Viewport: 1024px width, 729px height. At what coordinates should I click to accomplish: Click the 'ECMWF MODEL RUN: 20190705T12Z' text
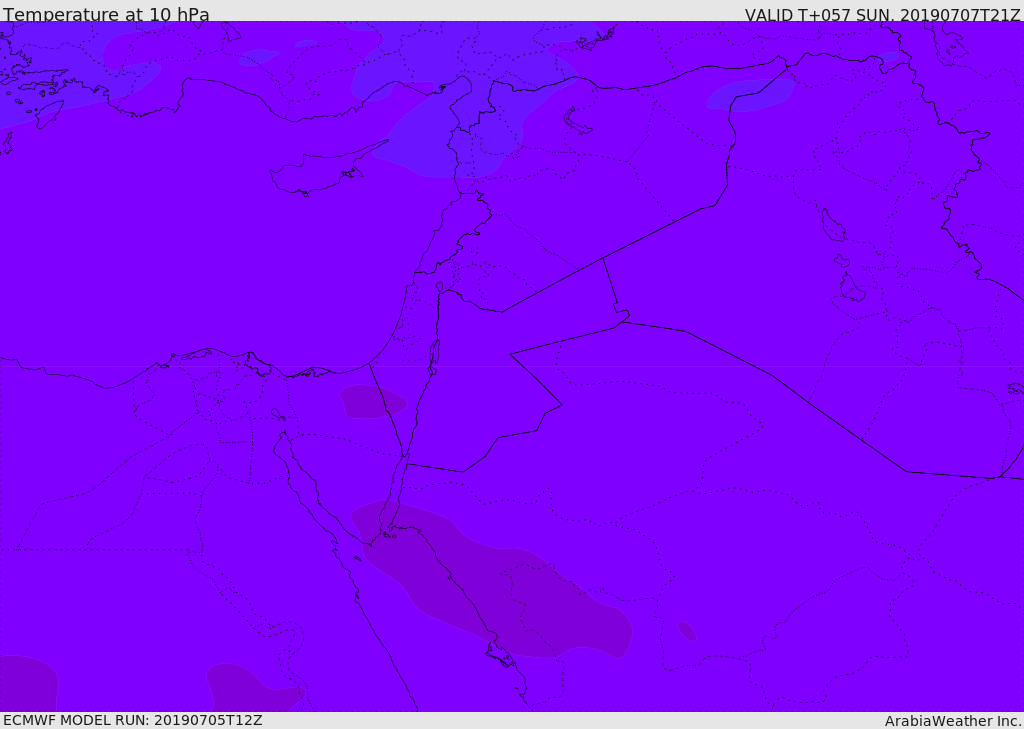point(133,720)
